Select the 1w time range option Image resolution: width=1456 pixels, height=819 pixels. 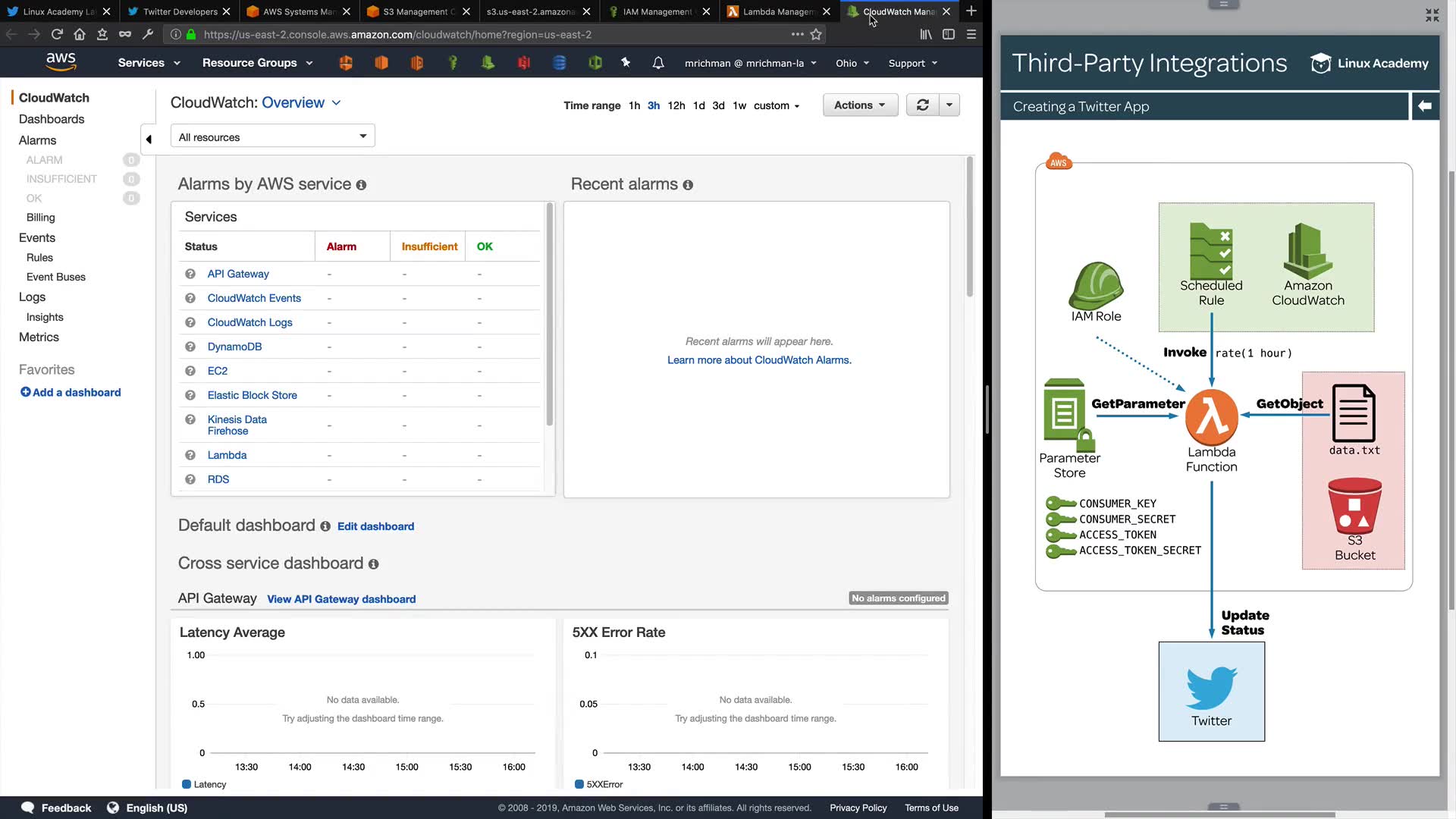click(739, 105)
